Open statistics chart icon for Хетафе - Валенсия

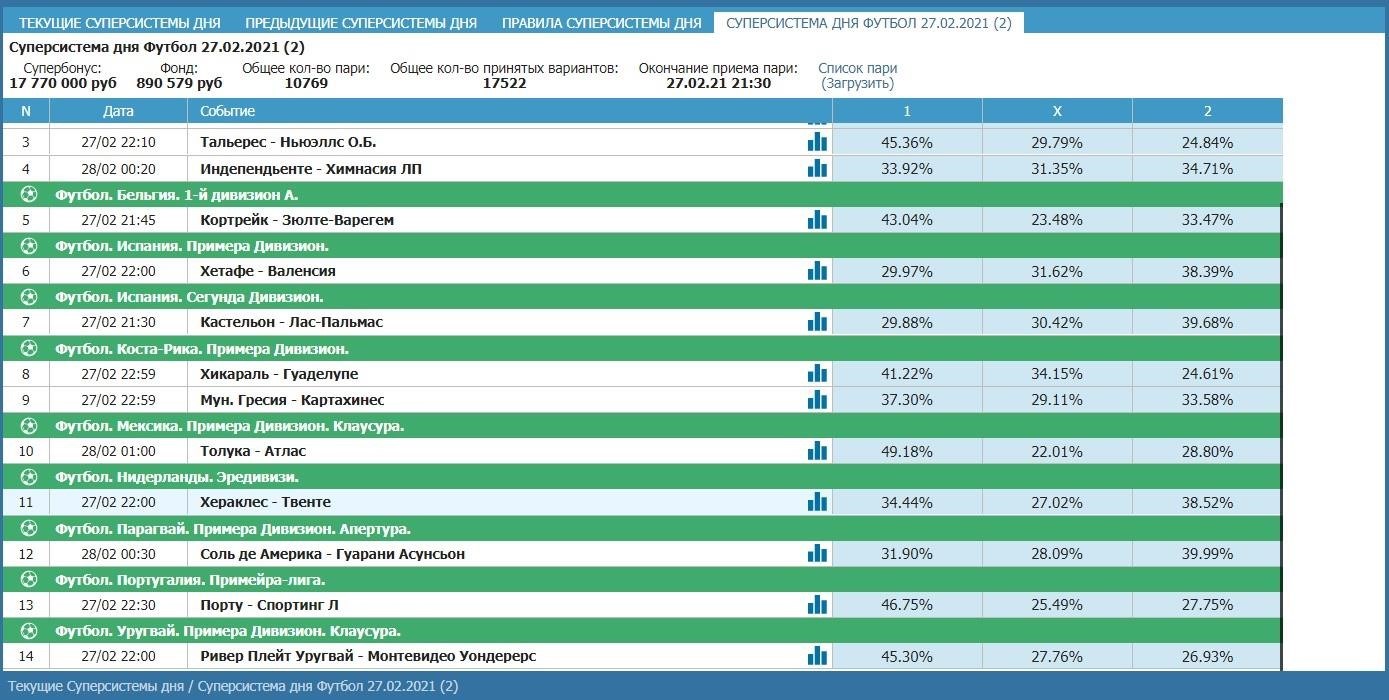(818, 271)
